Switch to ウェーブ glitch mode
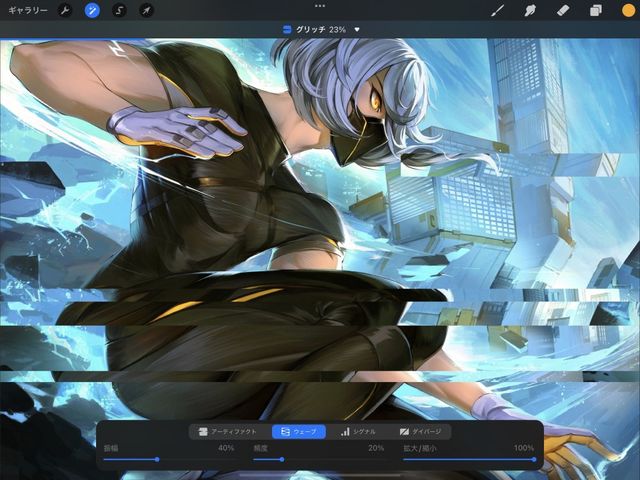 (299, 431)
